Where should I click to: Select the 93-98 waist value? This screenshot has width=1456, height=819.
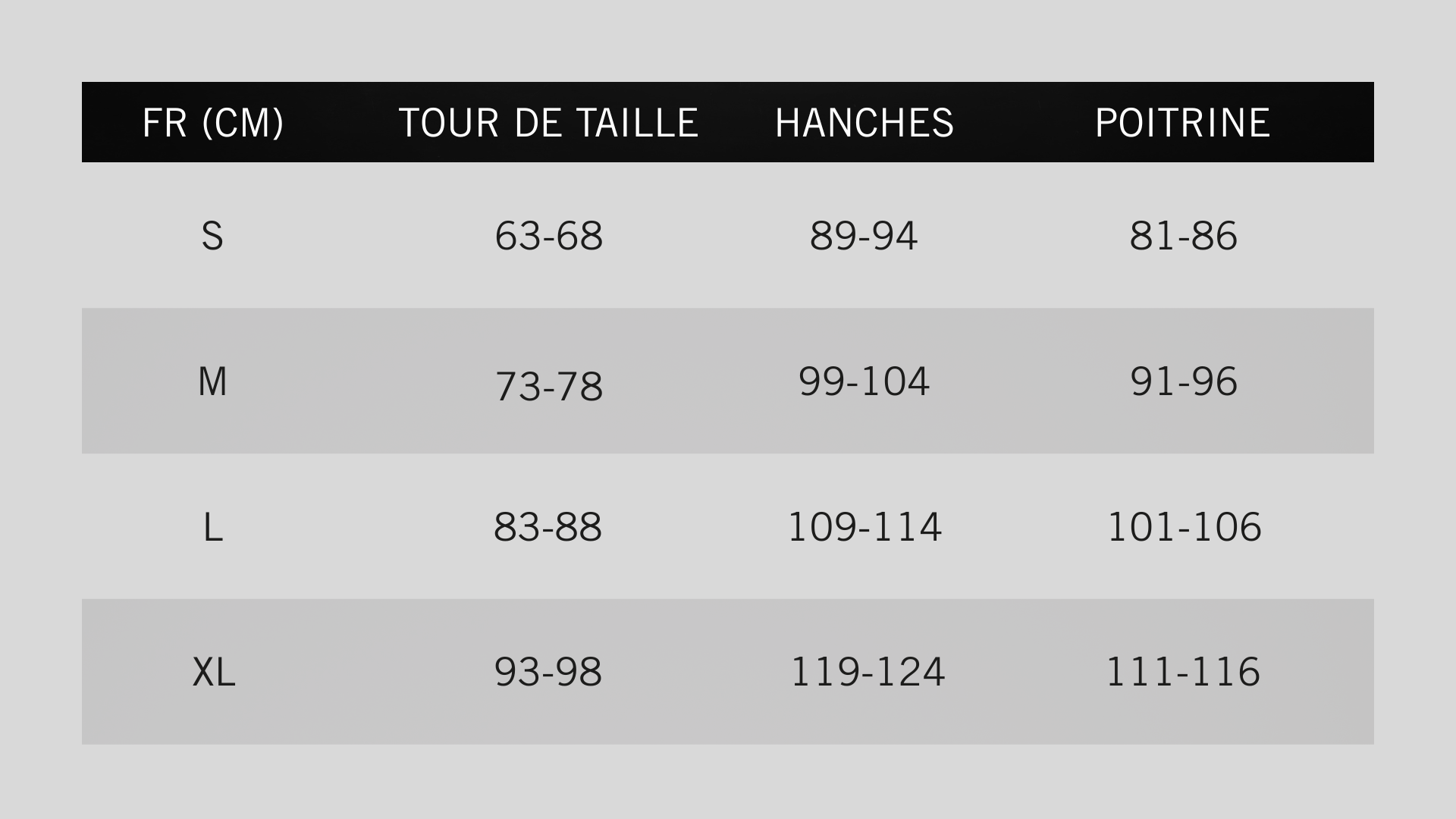(548, 672)
